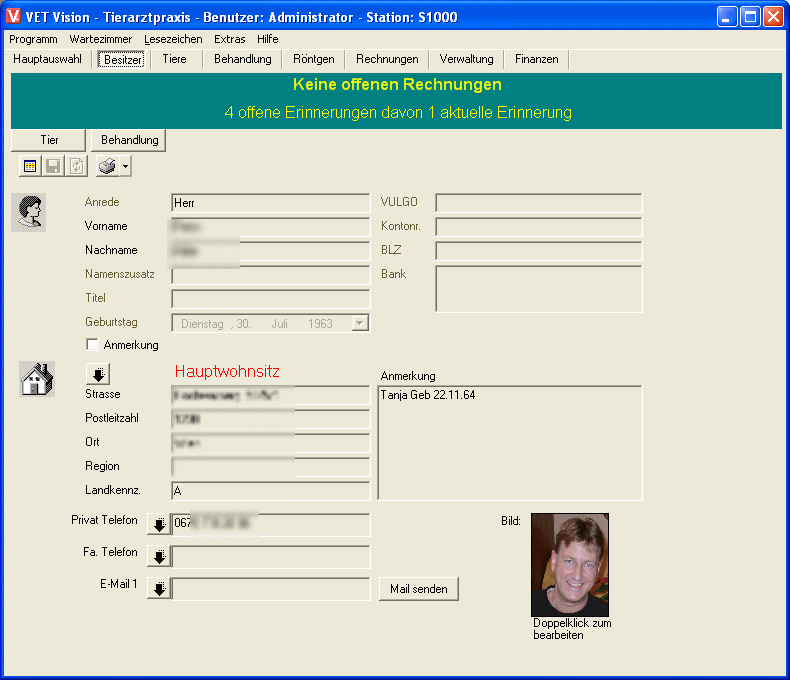Click the Titel input field
790x680 pixels.
pos(271,298)
